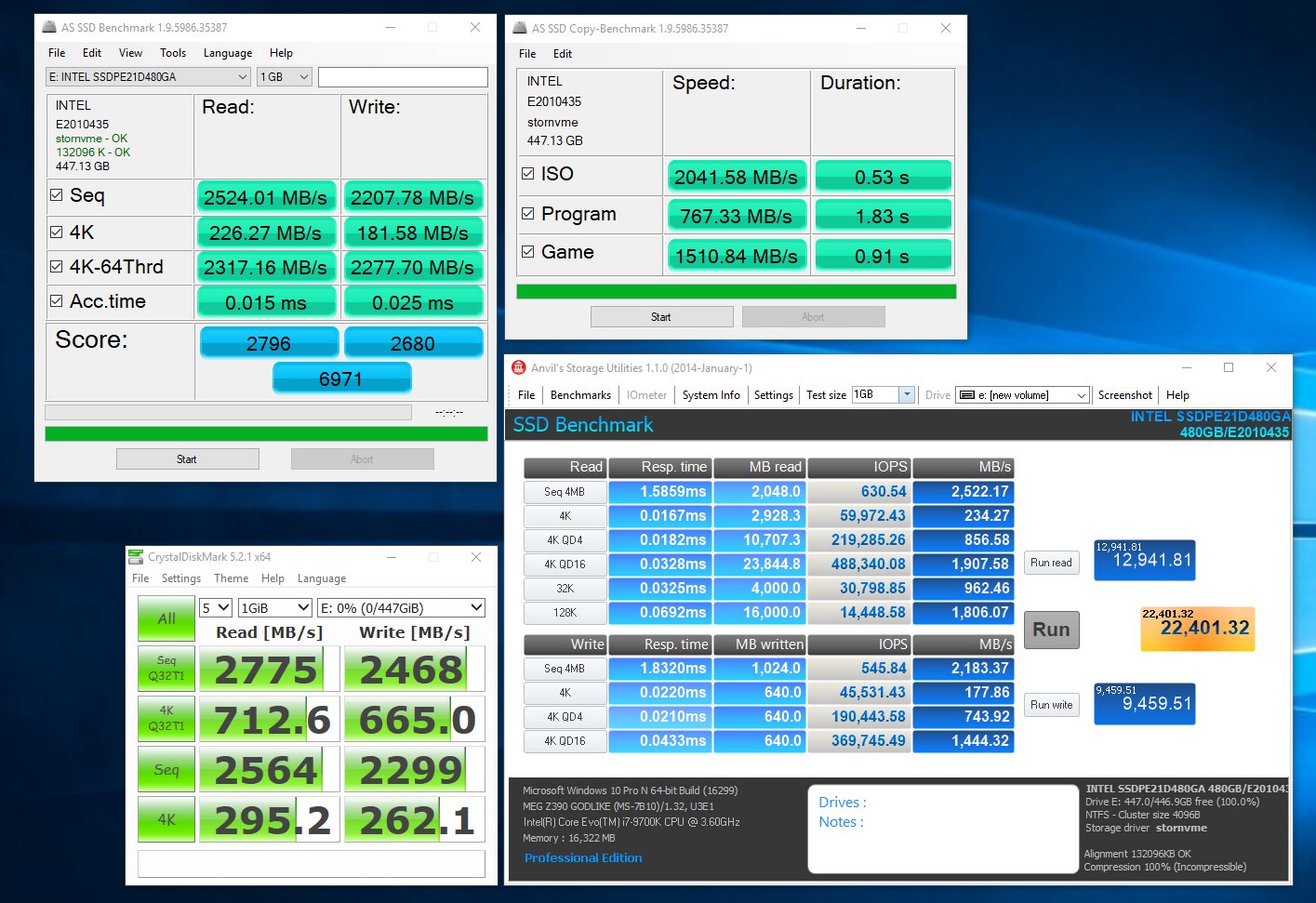The width and height of the screenshot is (1316, 903).
Task: Open Anvil's Test size 1GB dropdown
Action: 884,395
